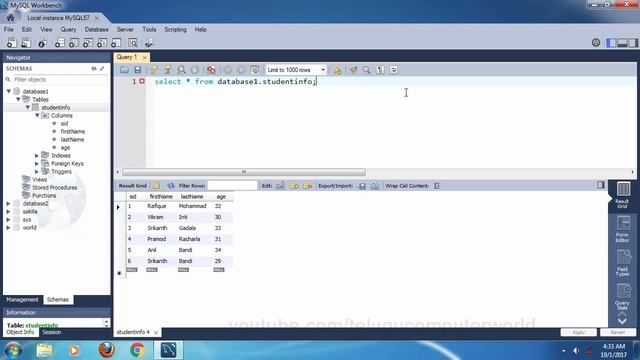Open Firefox from the Windows taskbar

pos(107,350)
